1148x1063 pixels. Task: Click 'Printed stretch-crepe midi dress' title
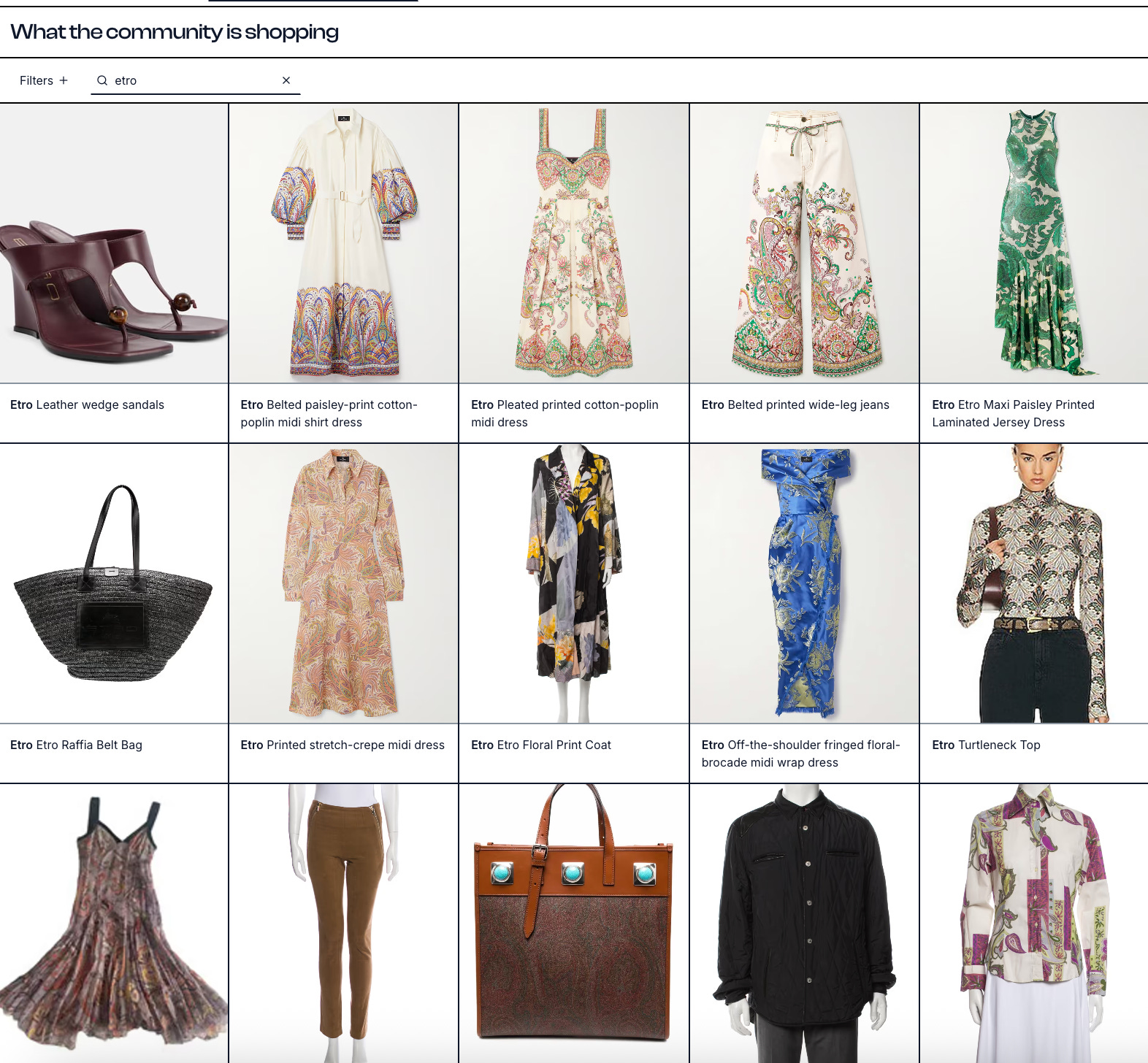tap(343, 745)
